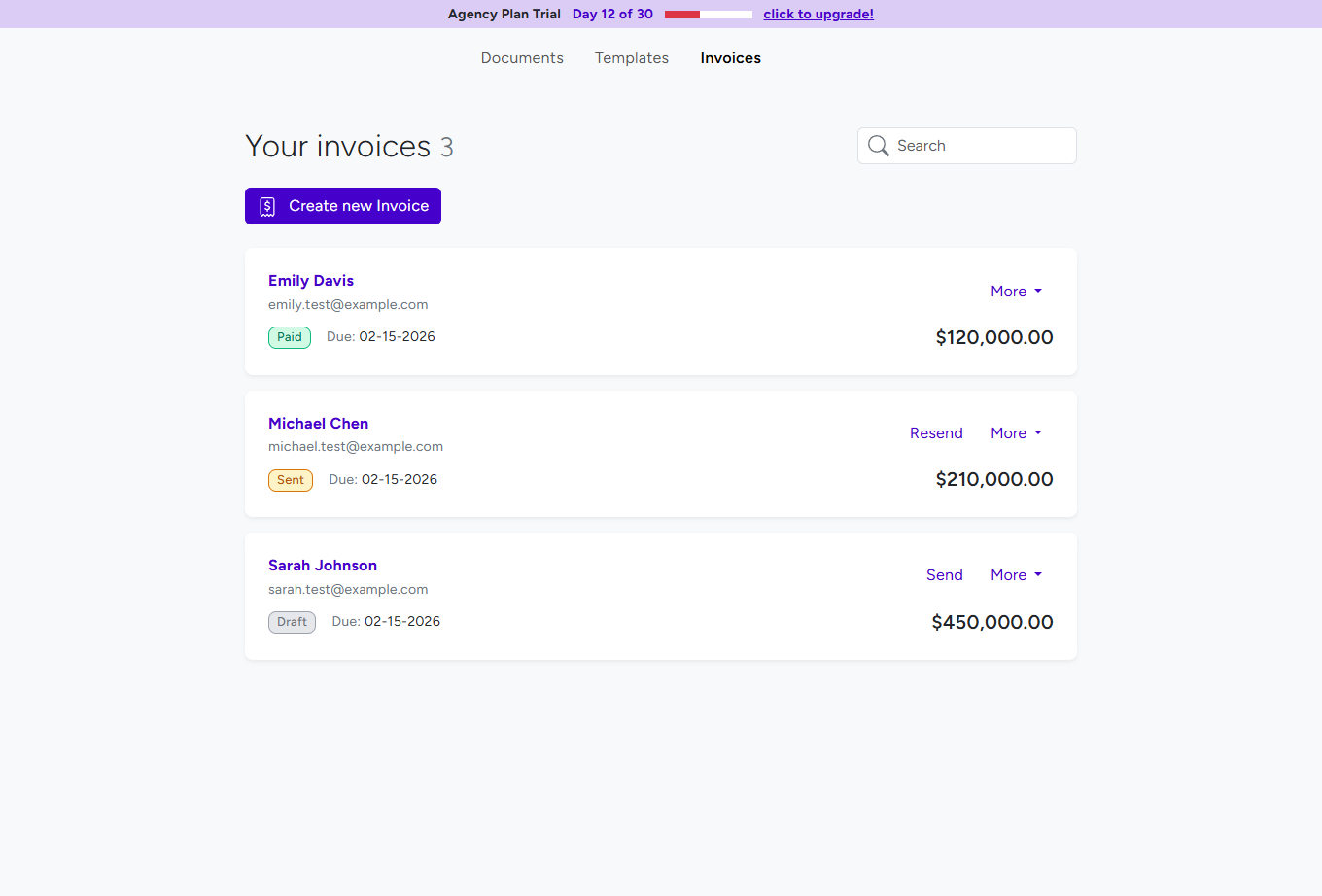Screen dimensions: 1322x896
Task: Click Send on Sarah Johnson's invoice
Action: [944, 574]
